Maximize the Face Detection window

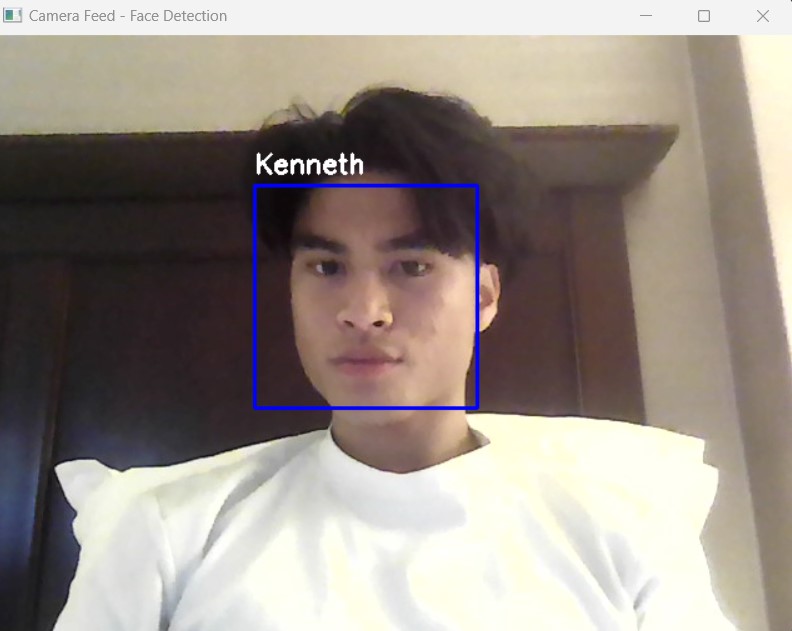[x=704, y=16]
